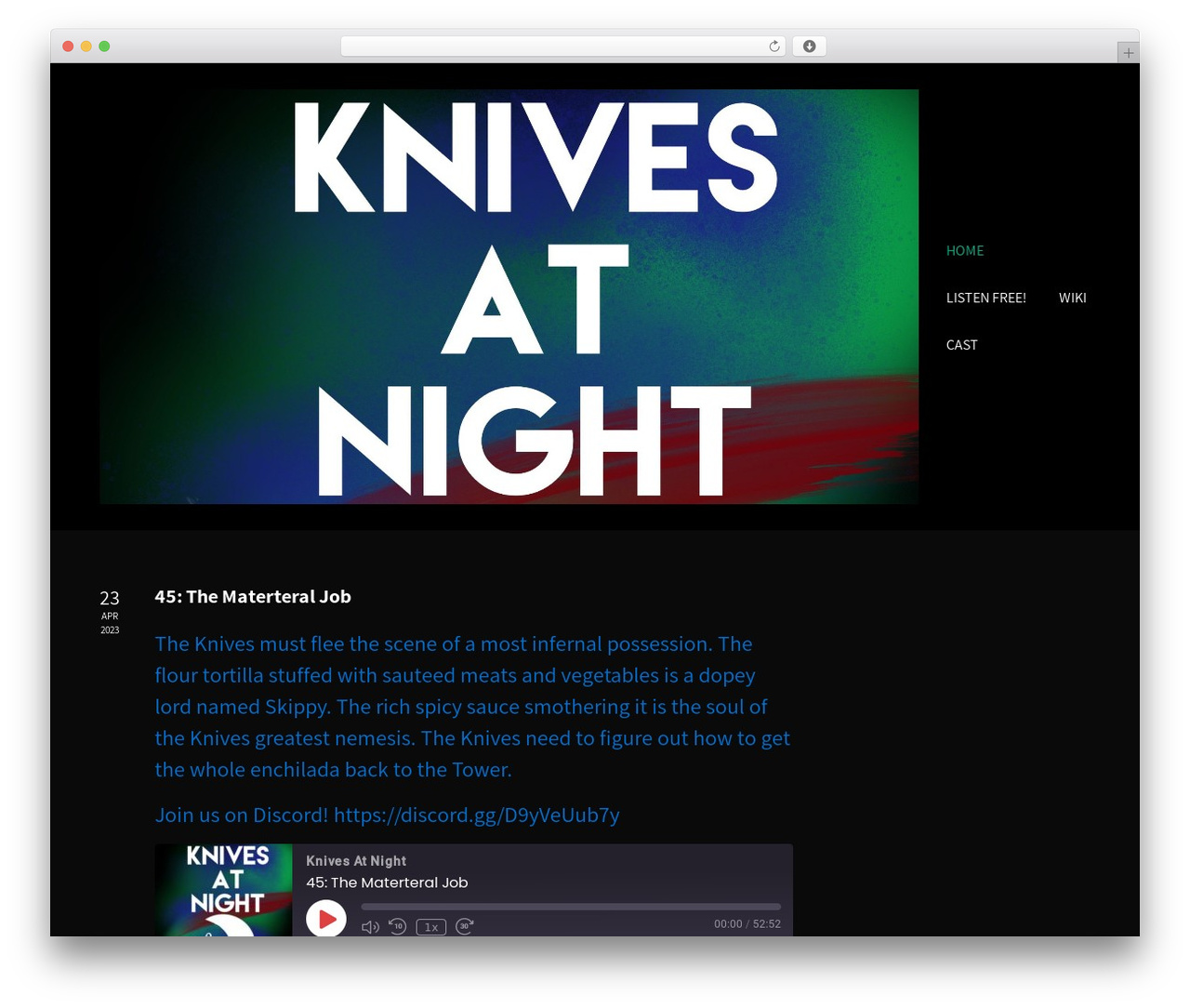The image size is (1190, 1008).
Task: Follow the Discord invite link
Action: (476, 815)
